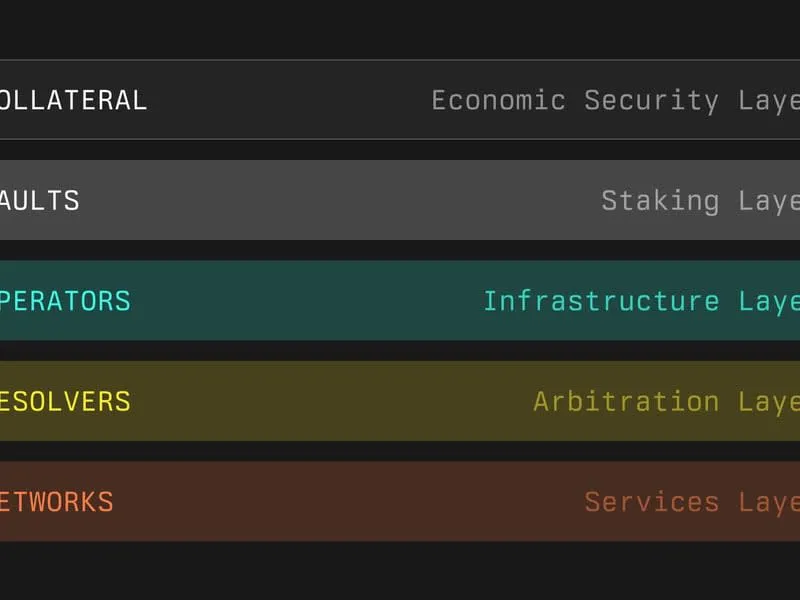Click the empty middle of the Collateral band
Viewport: 800px width, 600px height.
(290, 100)
